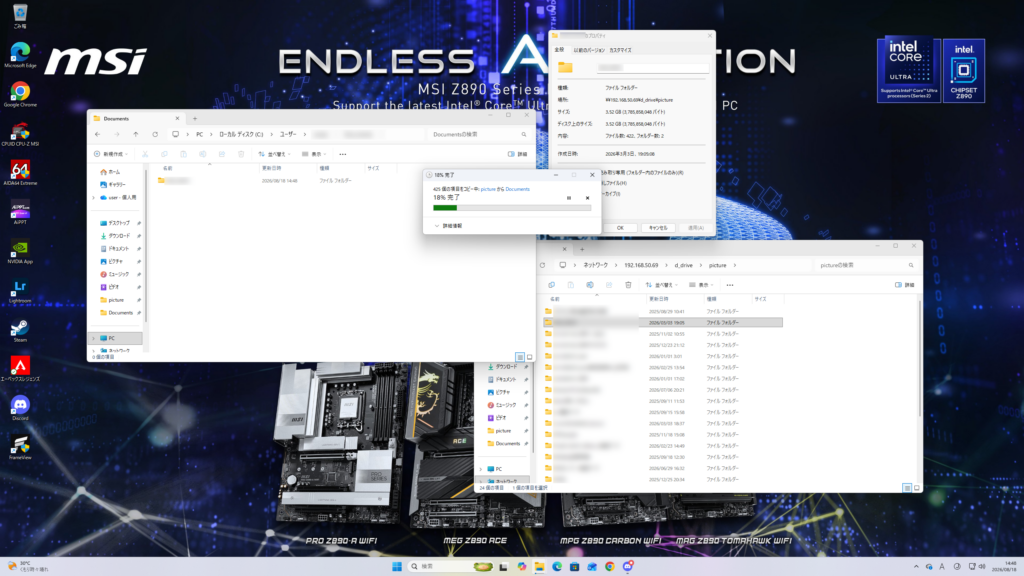Toggle the 詳細 details pane in the Documents window
The height and width of the screenshot is (576, 1024).
tap(518, 154)
